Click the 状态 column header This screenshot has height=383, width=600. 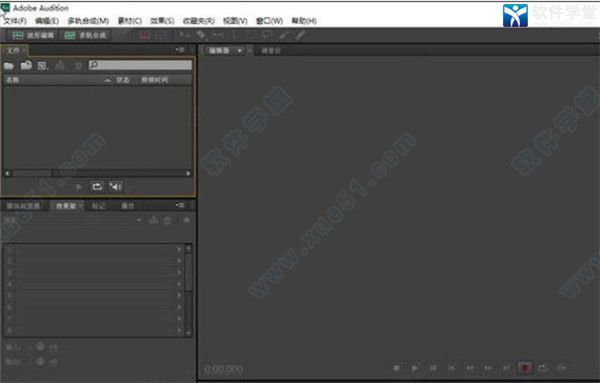pyautogui.click(x=123, y=80)
